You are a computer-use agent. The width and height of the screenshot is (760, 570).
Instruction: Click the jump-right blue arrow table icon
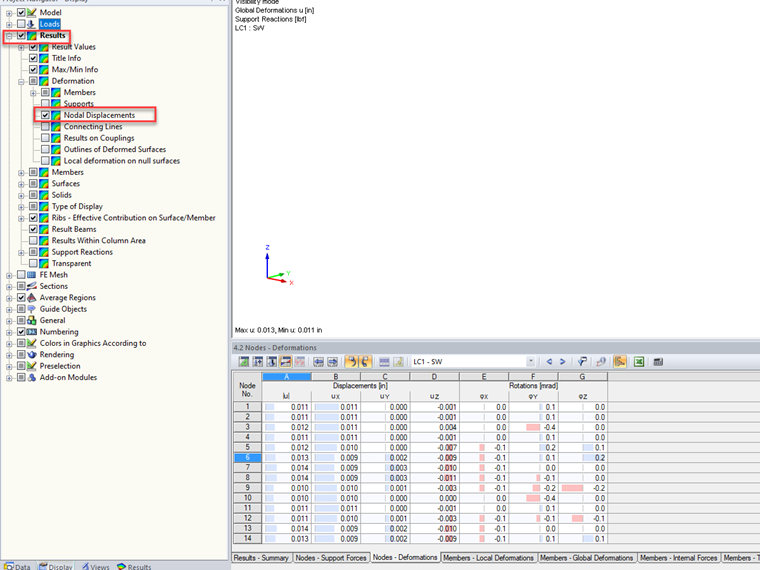tap(332, 362)
